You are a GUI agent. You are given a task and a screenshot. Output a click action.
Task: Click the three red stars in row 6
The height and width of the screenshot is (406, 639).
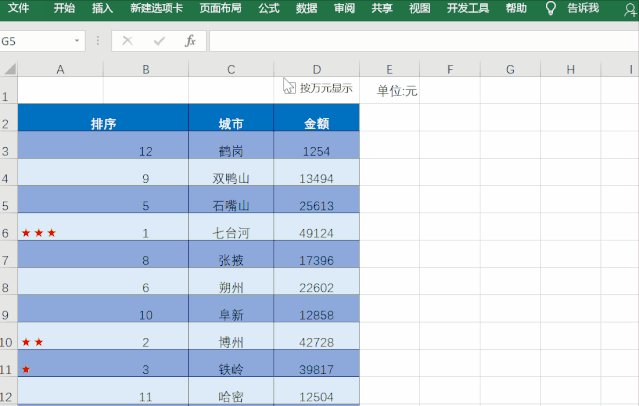click(39, 233)
